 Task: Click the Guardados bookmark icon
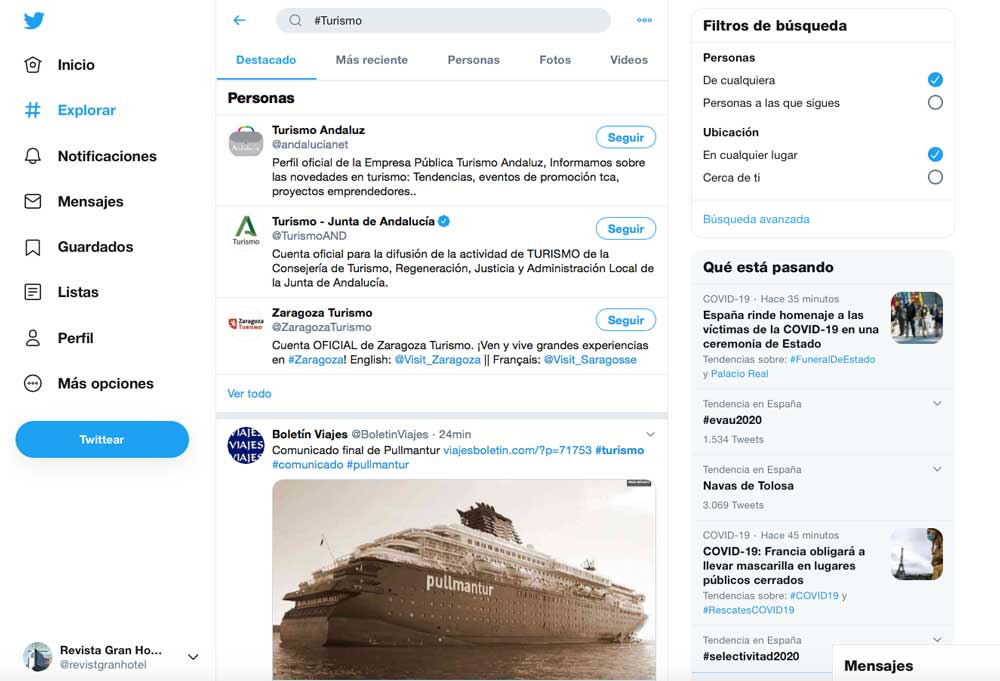33,247
